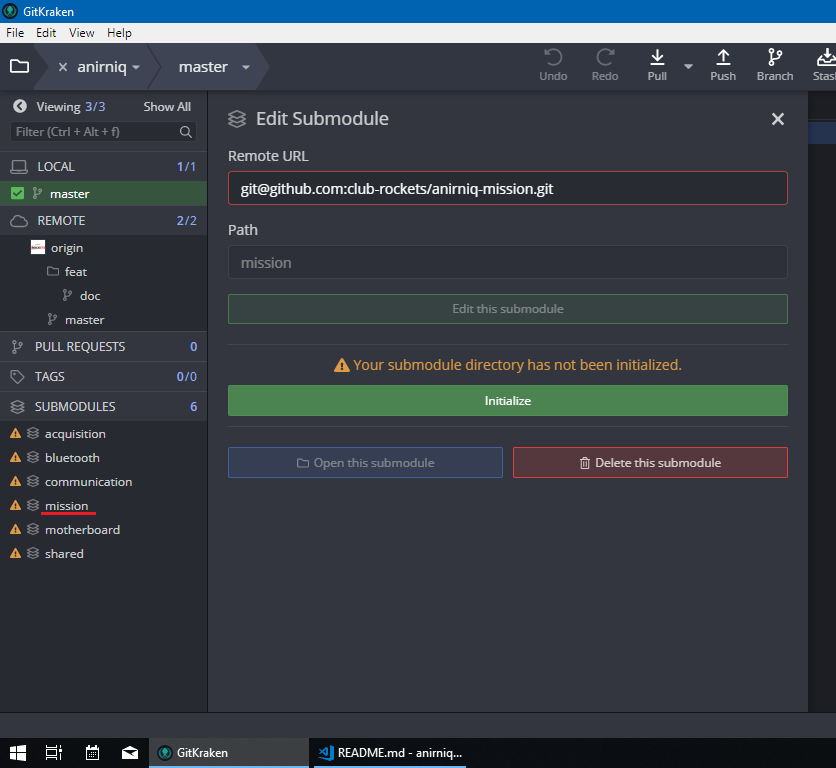Click the Edit Submodule header stack icon

[237, 118]
